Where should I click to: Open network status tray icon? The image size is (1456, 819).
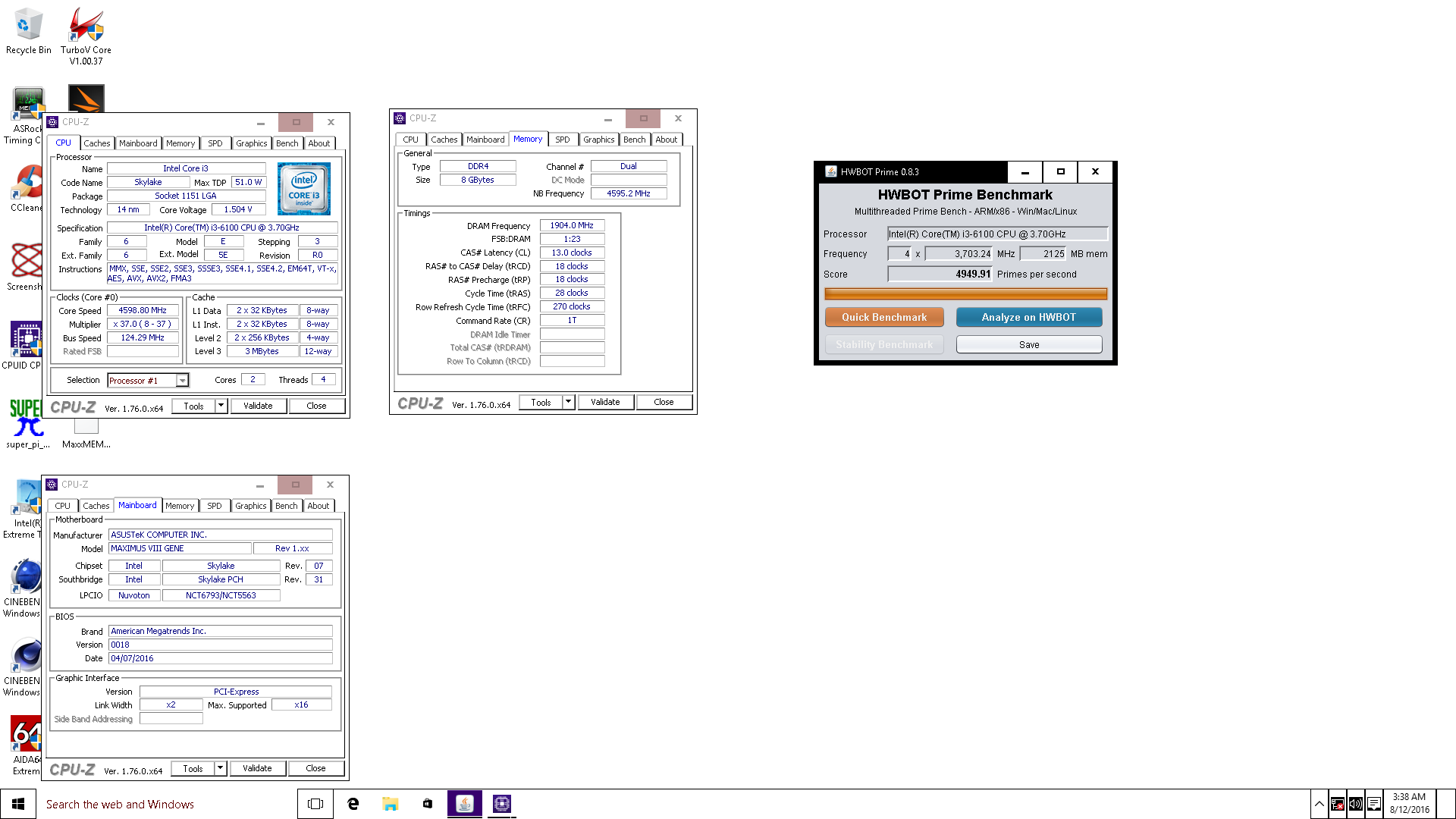[x=1338, y=804]
